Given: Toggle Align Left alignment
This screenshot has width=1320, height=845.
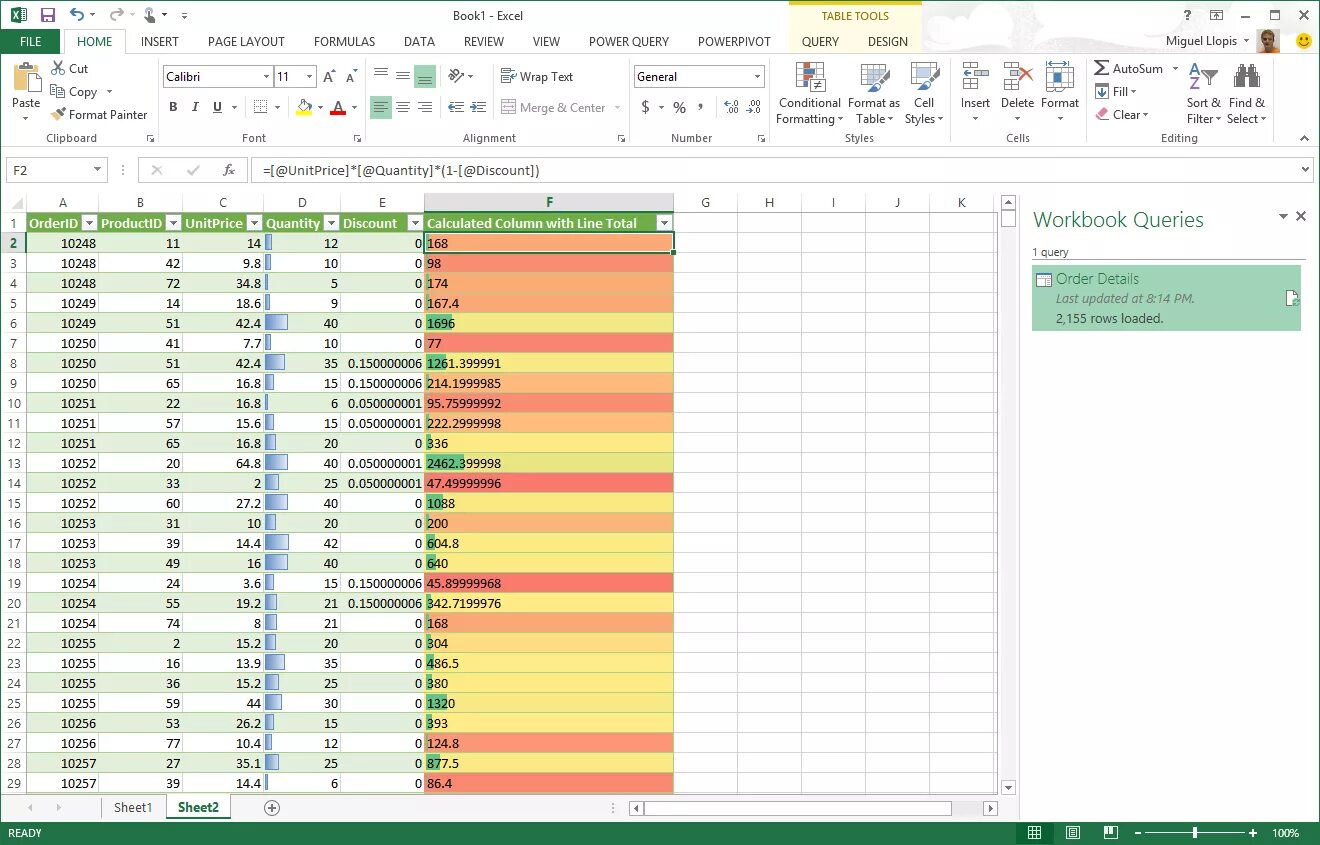Looking at the screenshot, I should [380, 107].
